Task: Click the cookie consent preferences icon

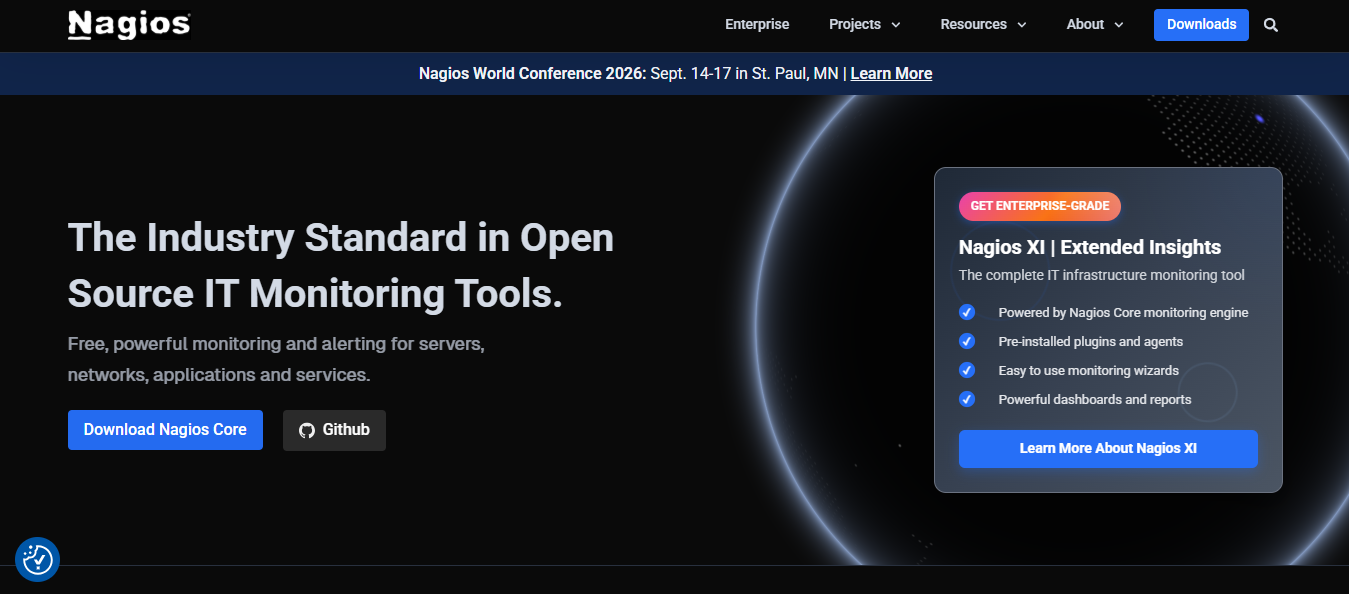Action: (38, 559)
